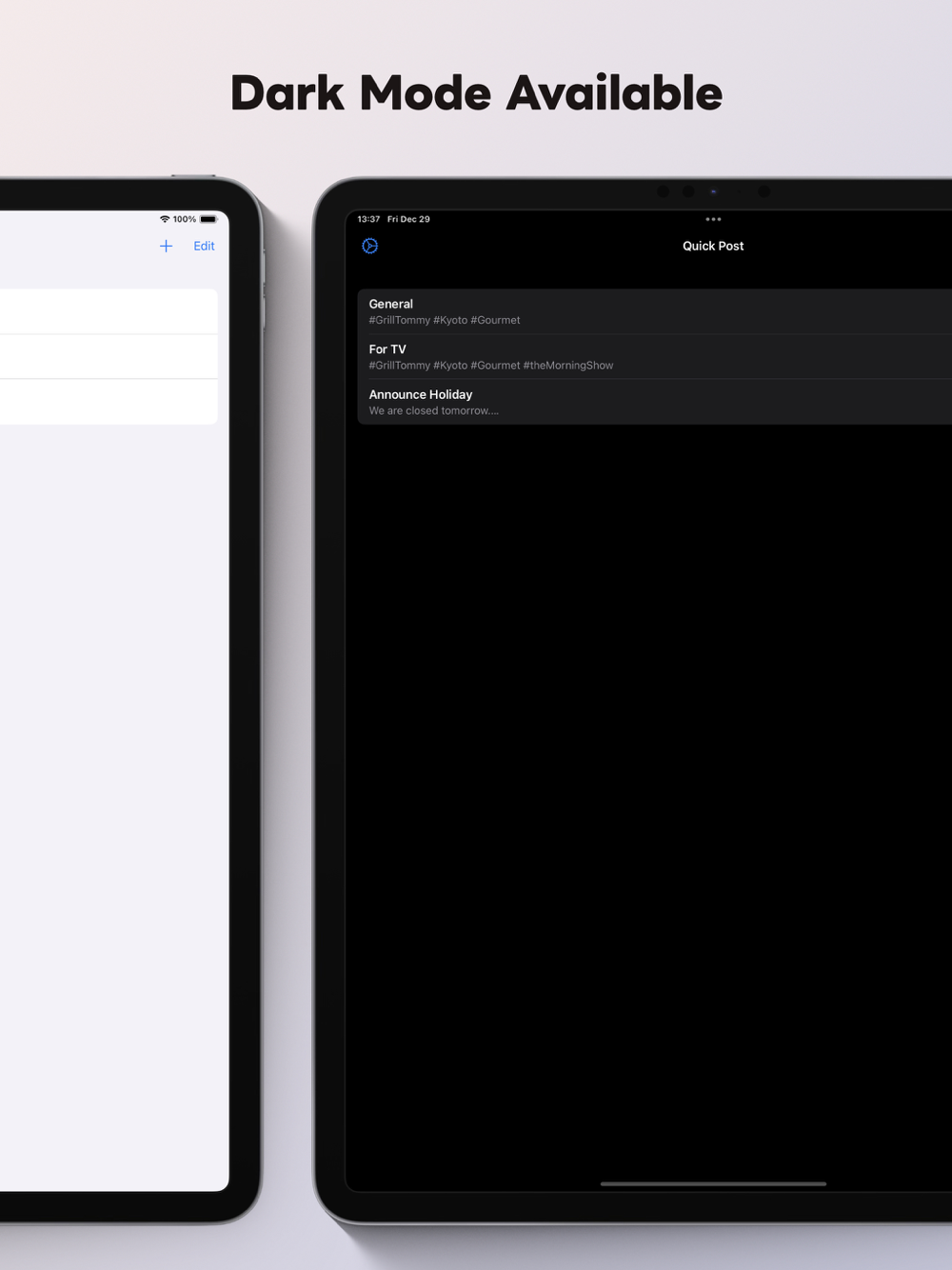Image resolution: width=952 pixels, height=1270 pixels.
Task: Select third list row on the light iPad
Action: point(109,402)
